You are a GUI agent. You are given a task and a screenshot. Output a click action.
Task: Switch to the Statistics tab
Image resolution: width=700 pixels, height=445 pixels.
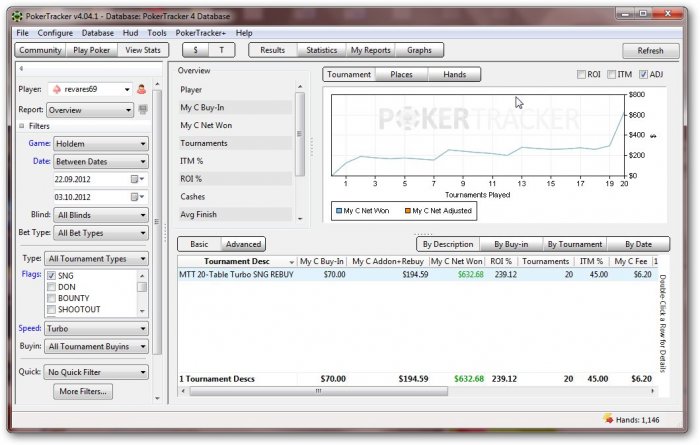321,50
